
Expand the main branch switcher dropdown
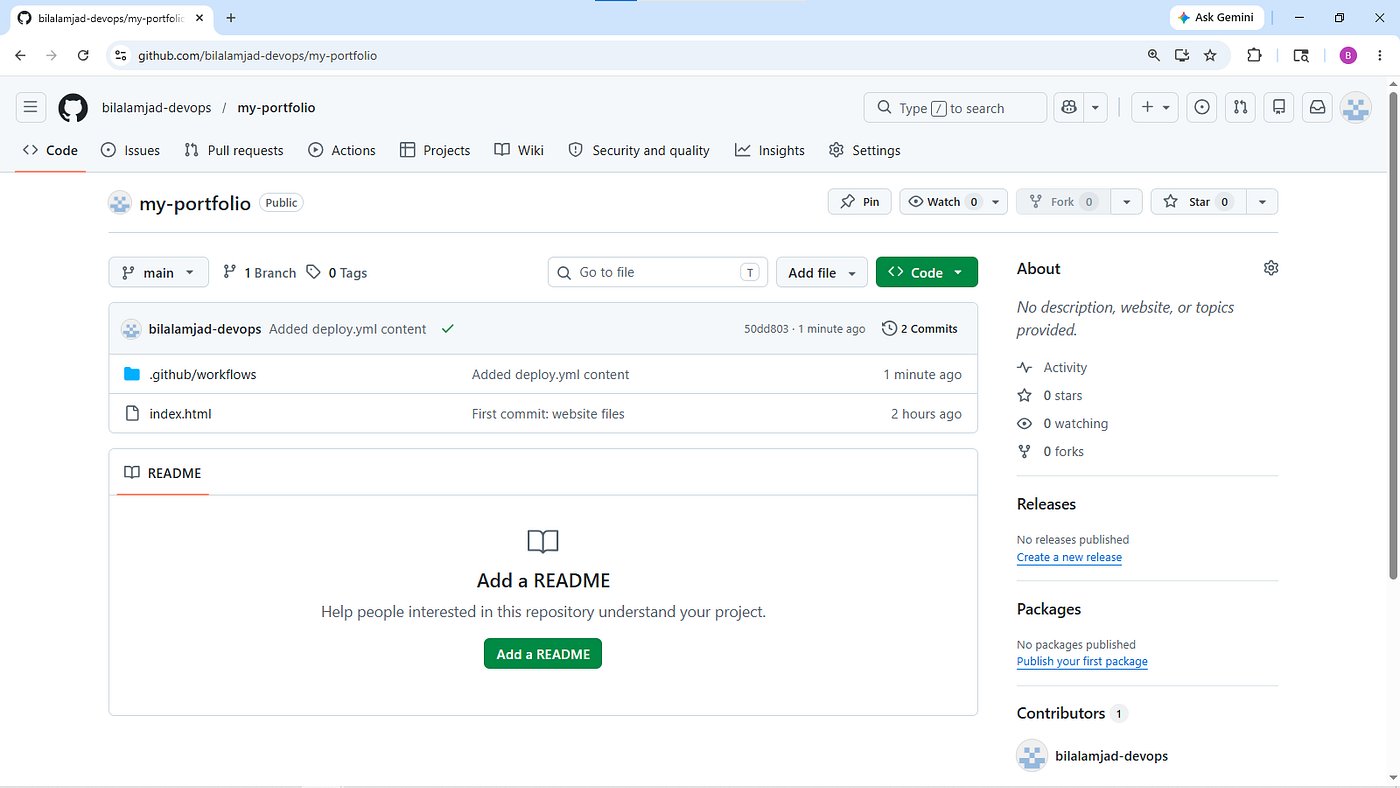[x=159, y=272]
